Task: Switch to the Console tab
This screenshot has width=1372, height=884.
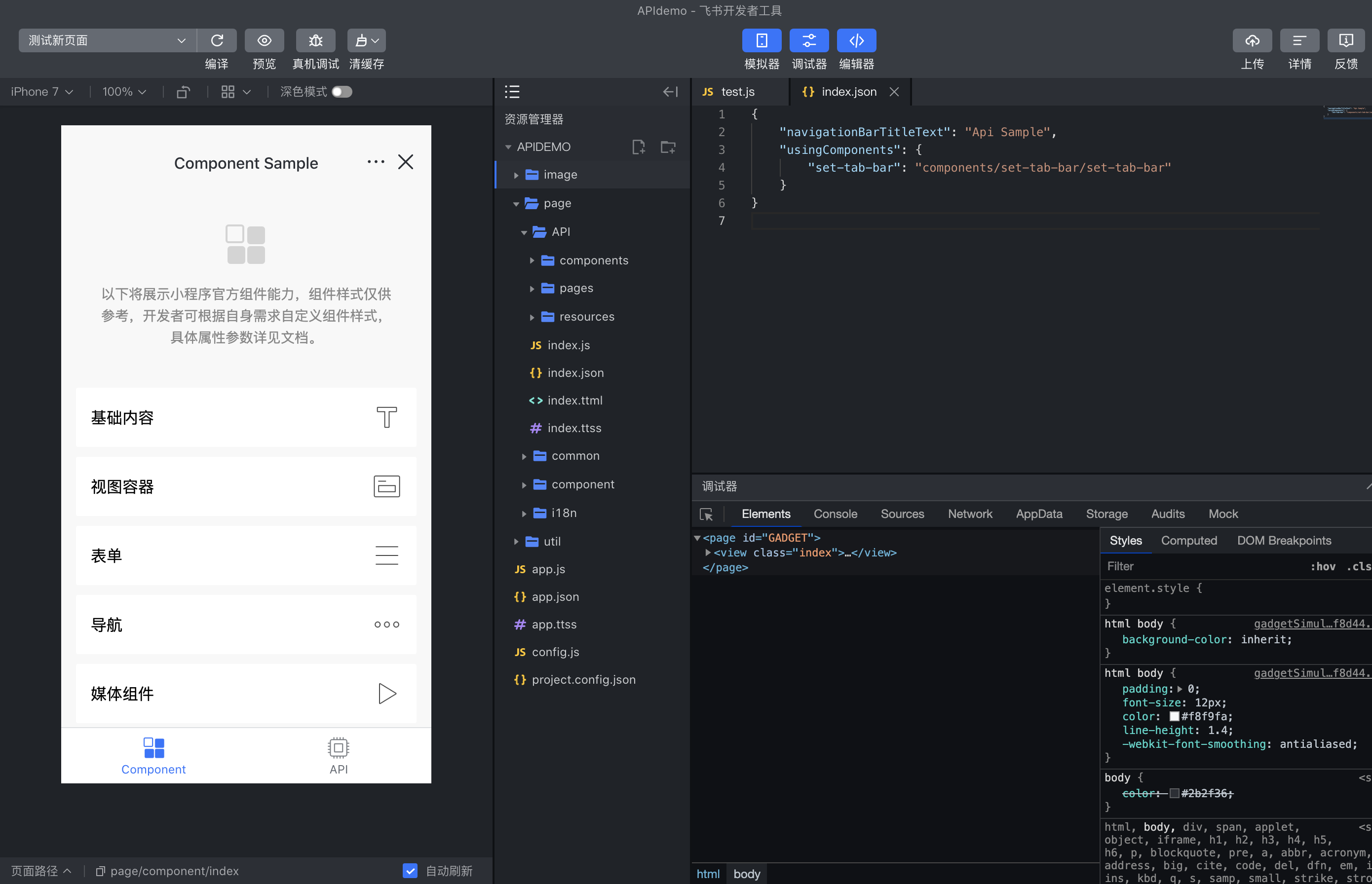Action: coord(835,514)
